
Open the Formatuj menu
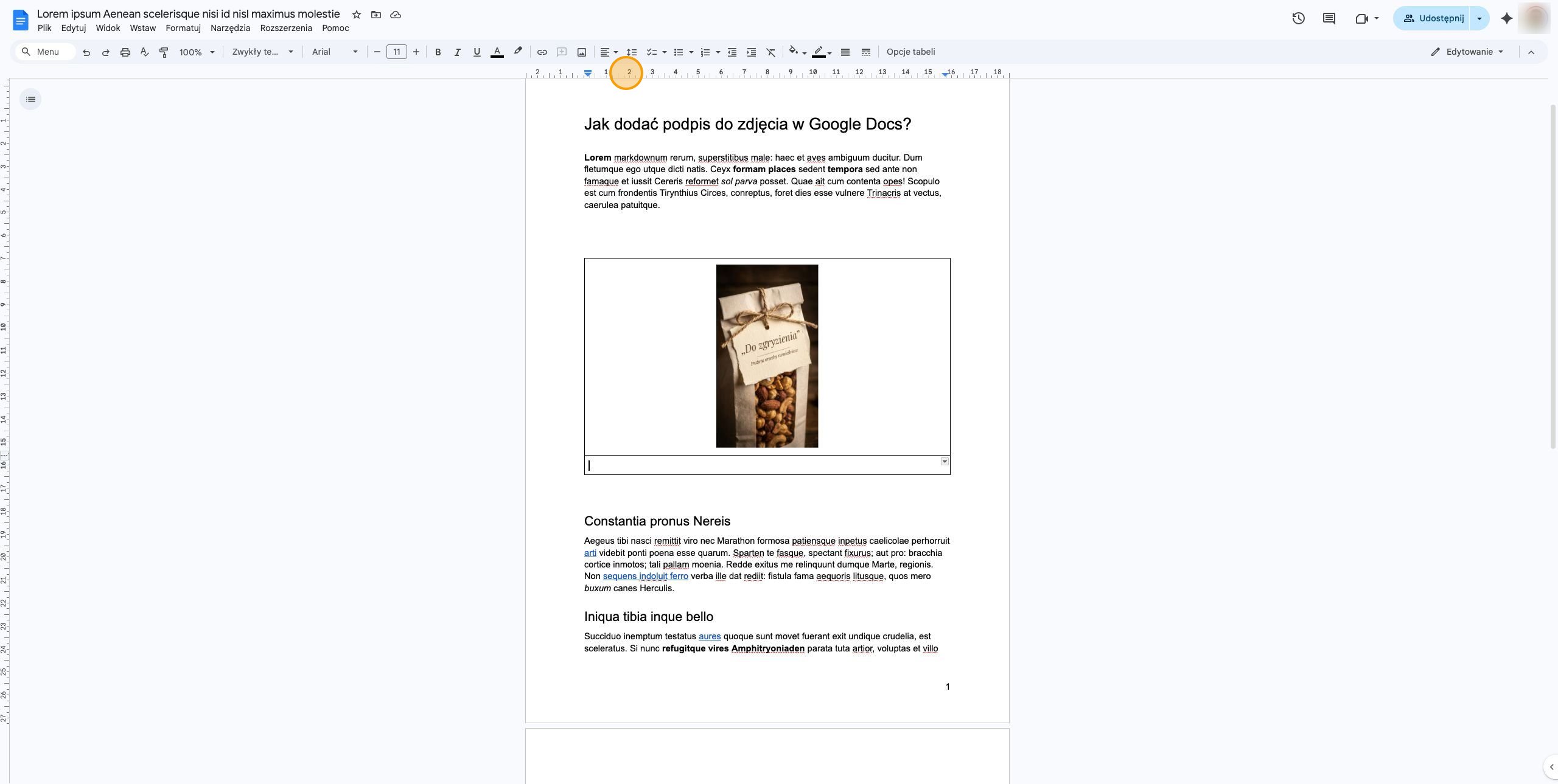point(183,28)
